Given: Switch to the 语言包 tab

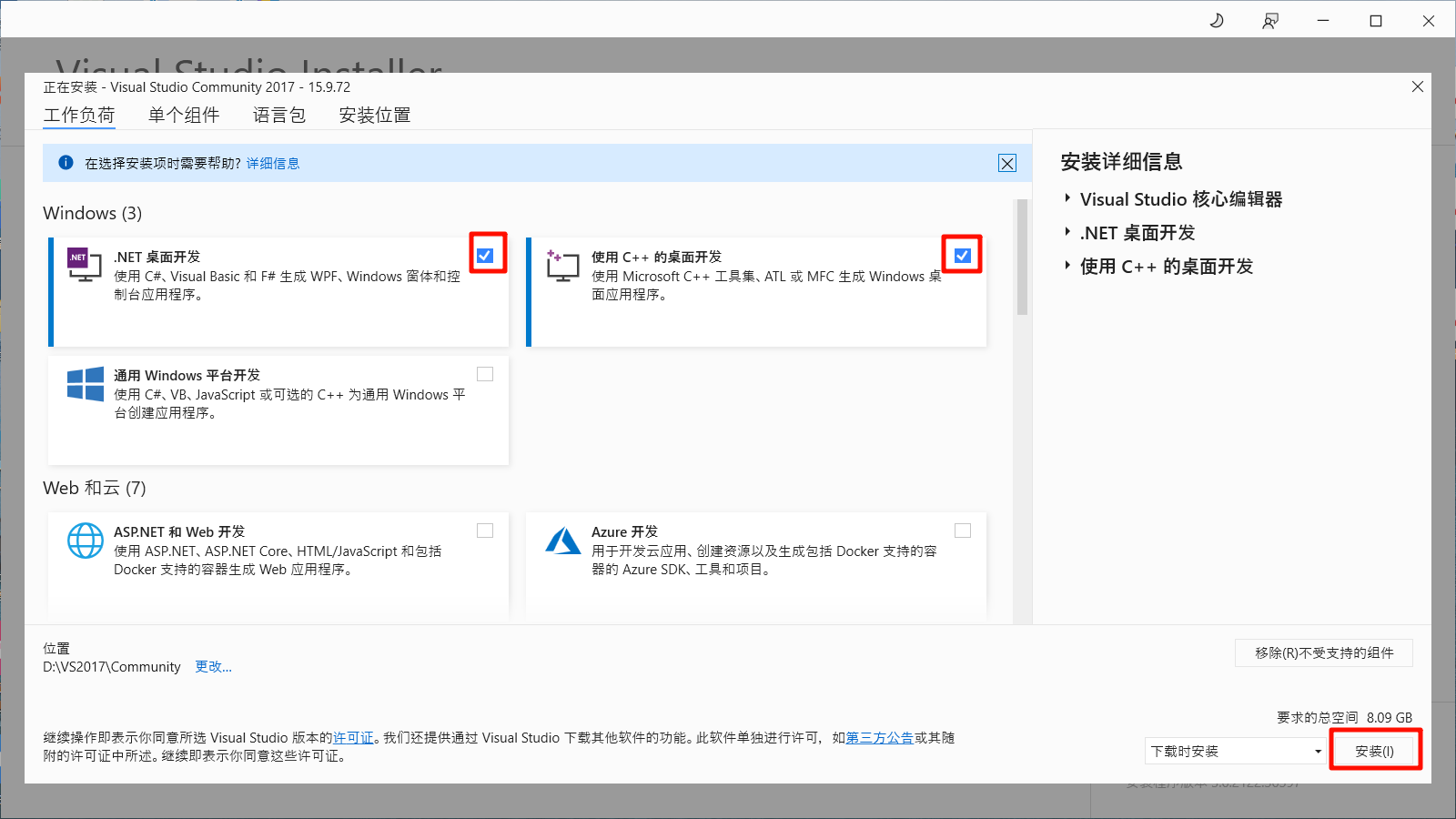Looking at the screenshot, I should click(279, 116).
